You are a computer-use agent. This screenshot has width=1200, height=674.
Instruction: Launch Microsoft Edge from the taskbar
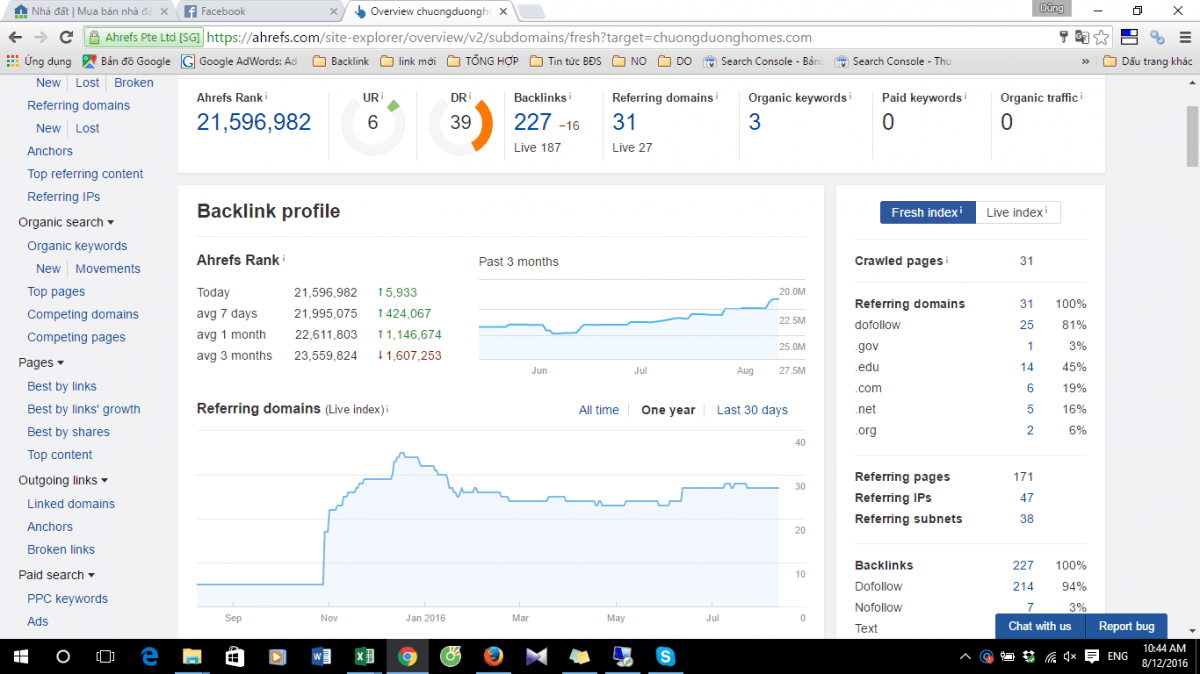point(150,656)
